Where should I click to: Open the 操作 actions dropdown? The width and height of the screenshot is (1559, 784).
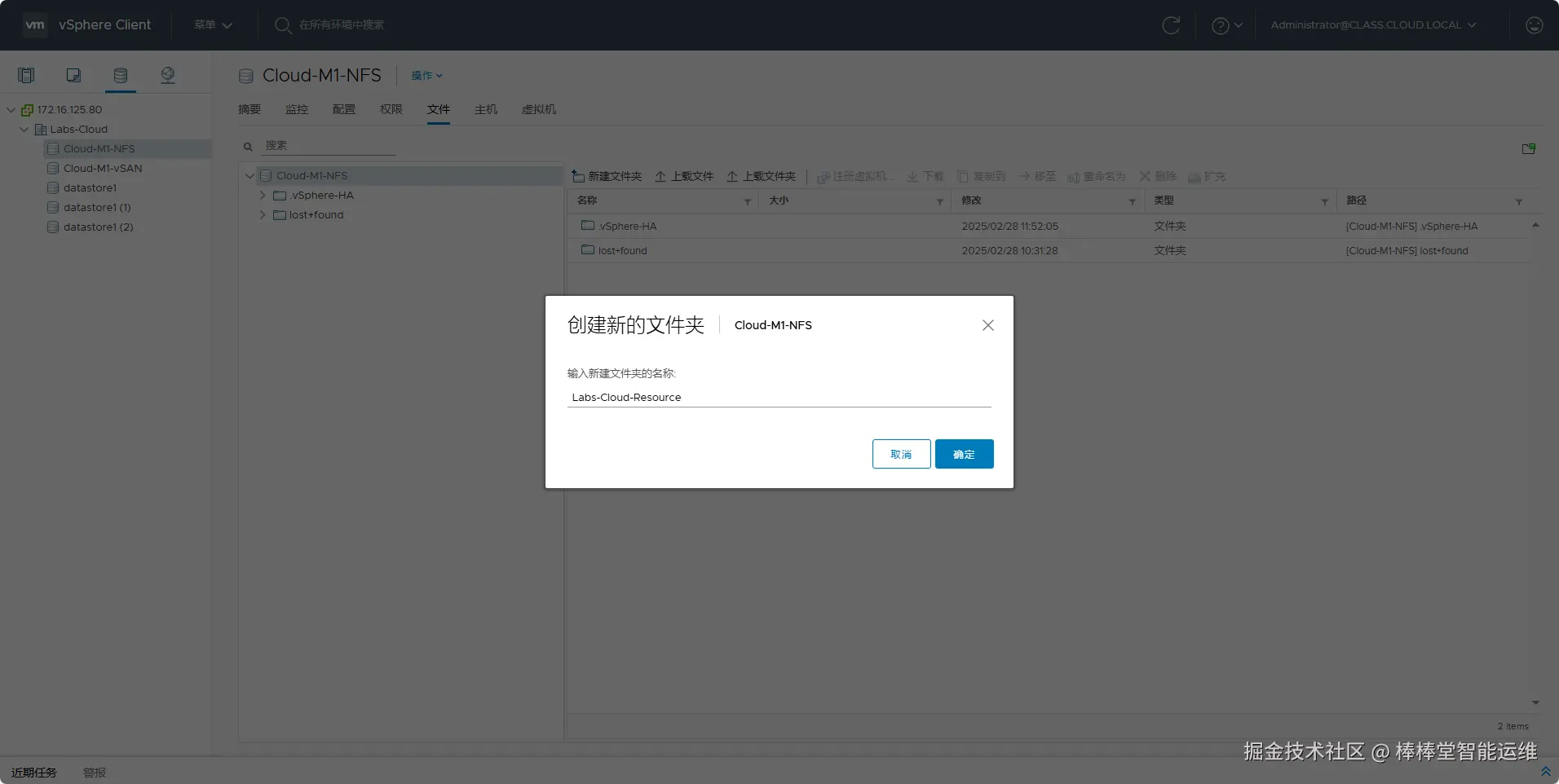point(426,76)
